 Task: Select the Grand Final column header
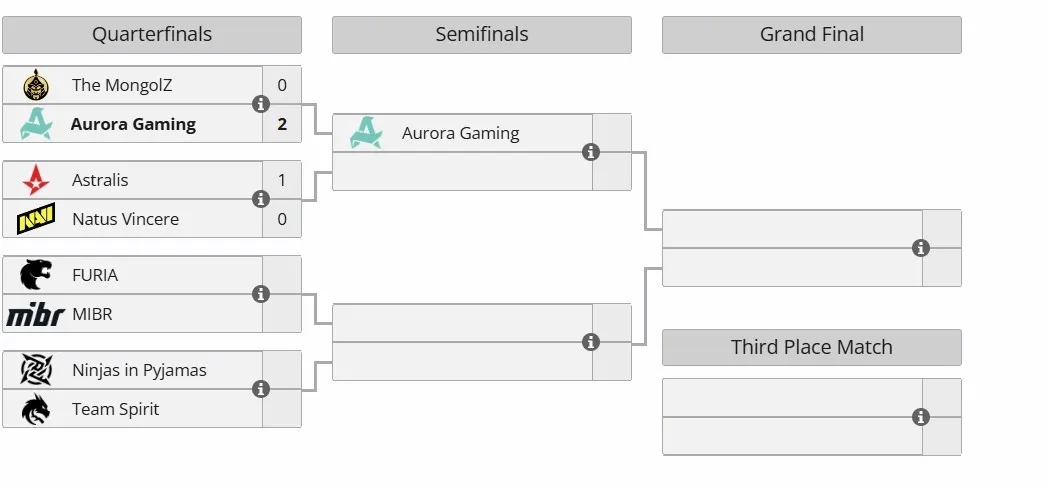pos(811,35)
